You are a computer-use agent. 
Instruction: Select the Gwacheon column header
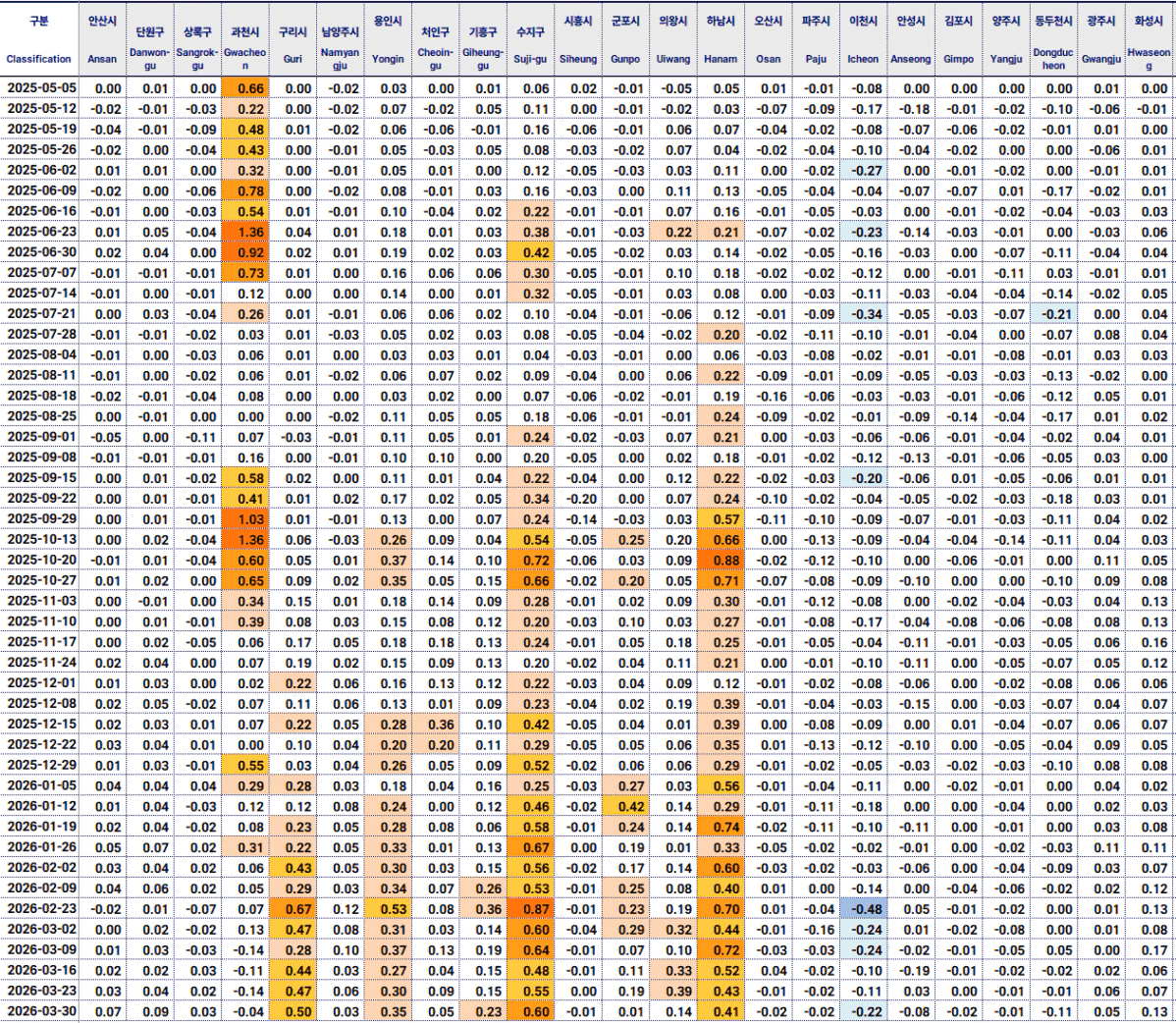point(245,39)
